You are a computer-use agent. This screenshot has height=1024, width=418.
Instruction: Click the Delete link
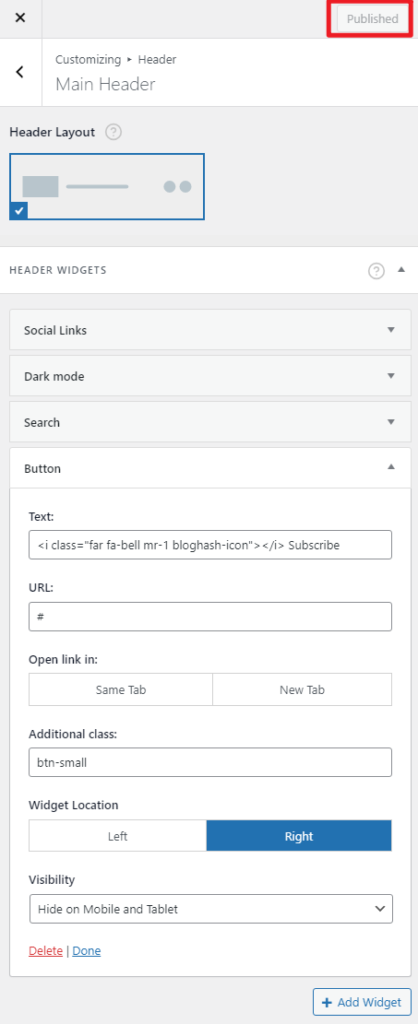pyautogui.click(x=46, y=951)
